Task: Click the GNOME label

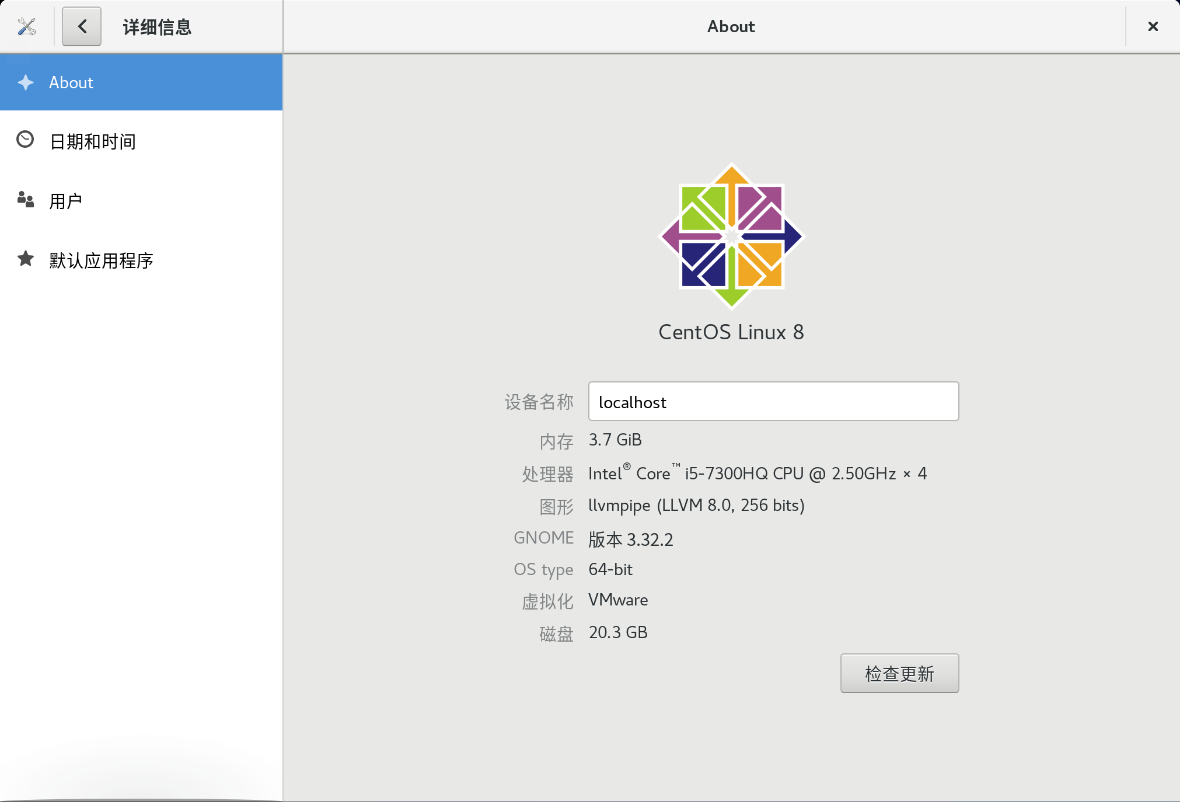Action: pyautogui.click(x=543, y=538)
